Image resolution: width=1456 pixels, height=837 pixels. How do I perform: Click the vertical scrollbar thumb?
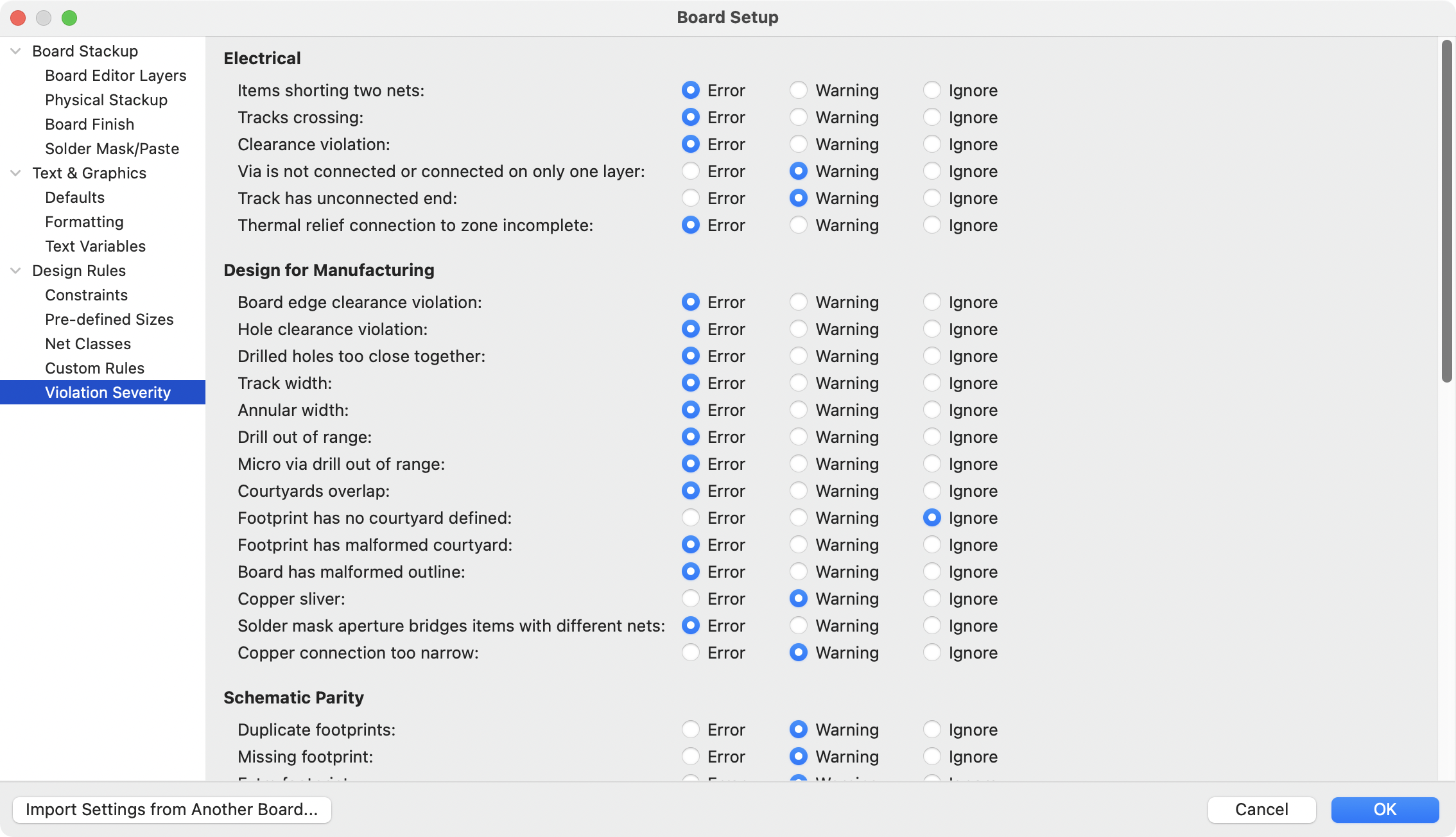(1446, 212)
